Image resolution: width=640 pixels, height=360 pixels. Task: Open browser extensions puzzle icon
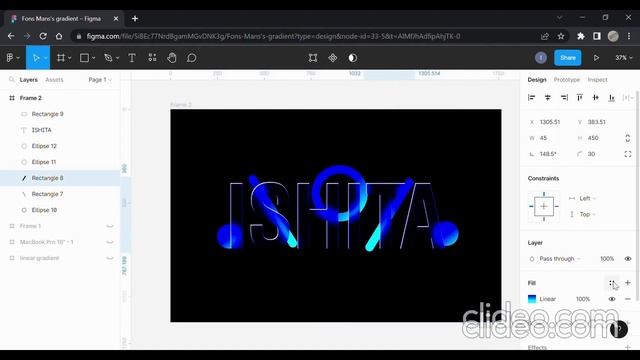point(580,36)
